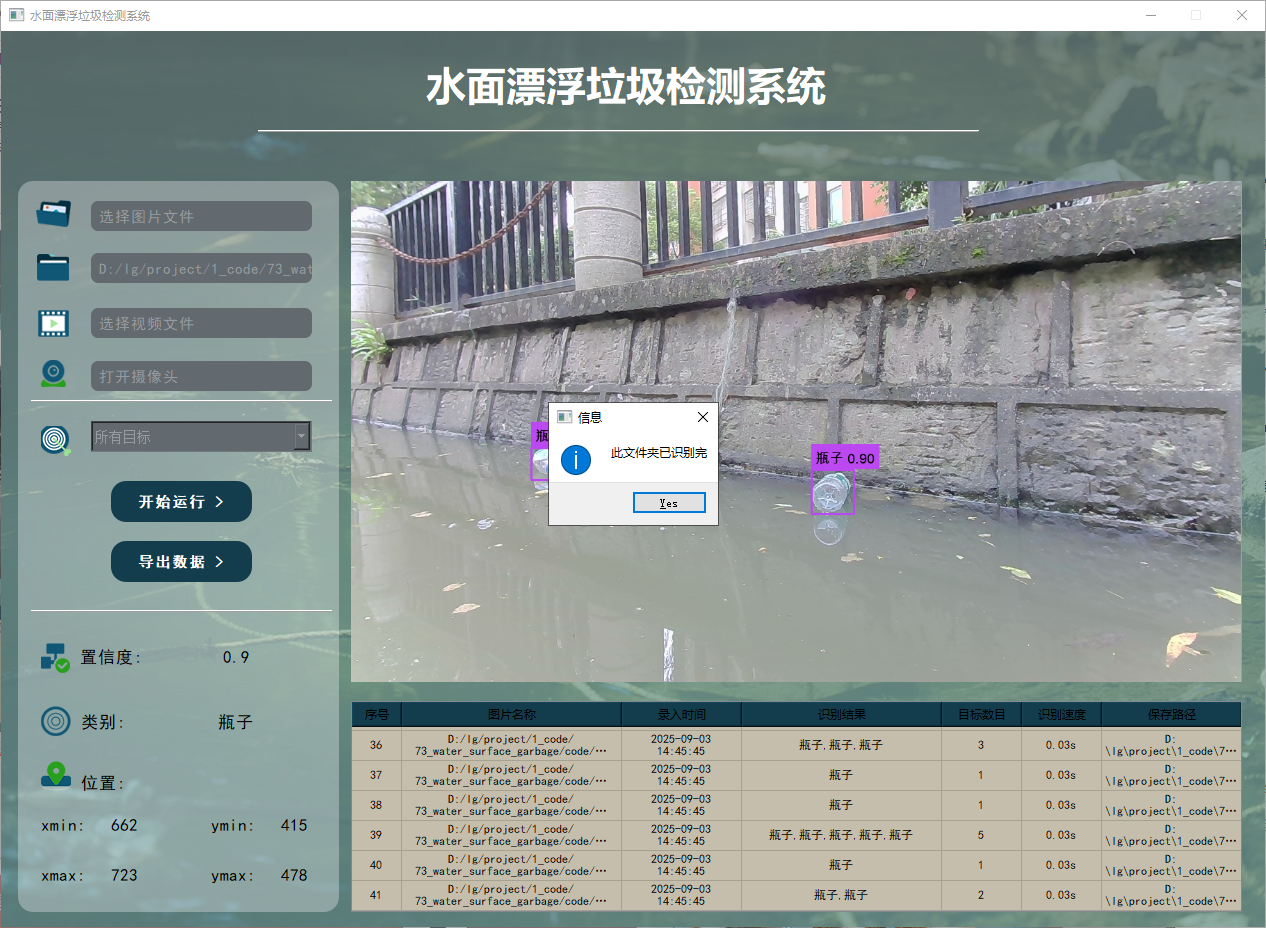Click the xmin value 662

tap(124, 825)
